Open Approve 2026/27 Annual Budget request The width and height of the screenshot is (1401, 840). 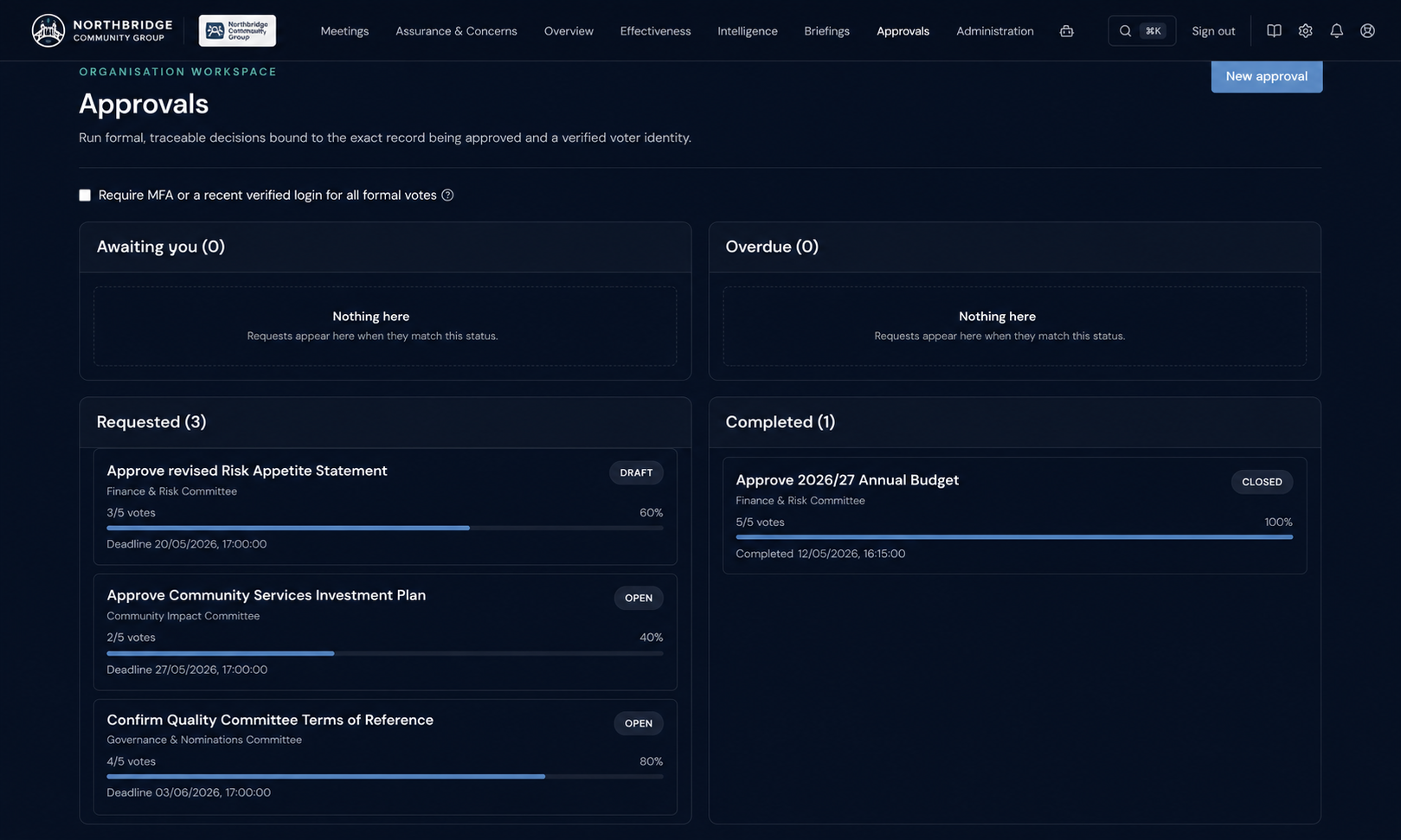pyautogui.click(x=847, y=480)
